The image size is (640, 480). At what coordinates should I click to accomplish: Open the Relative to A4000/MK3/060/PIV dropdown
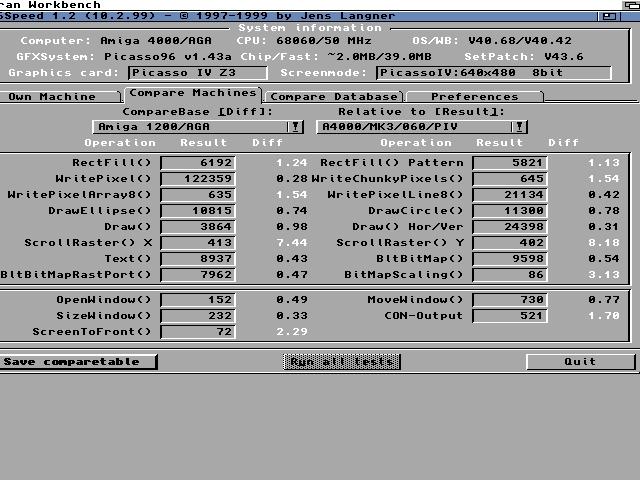[422, 127]
